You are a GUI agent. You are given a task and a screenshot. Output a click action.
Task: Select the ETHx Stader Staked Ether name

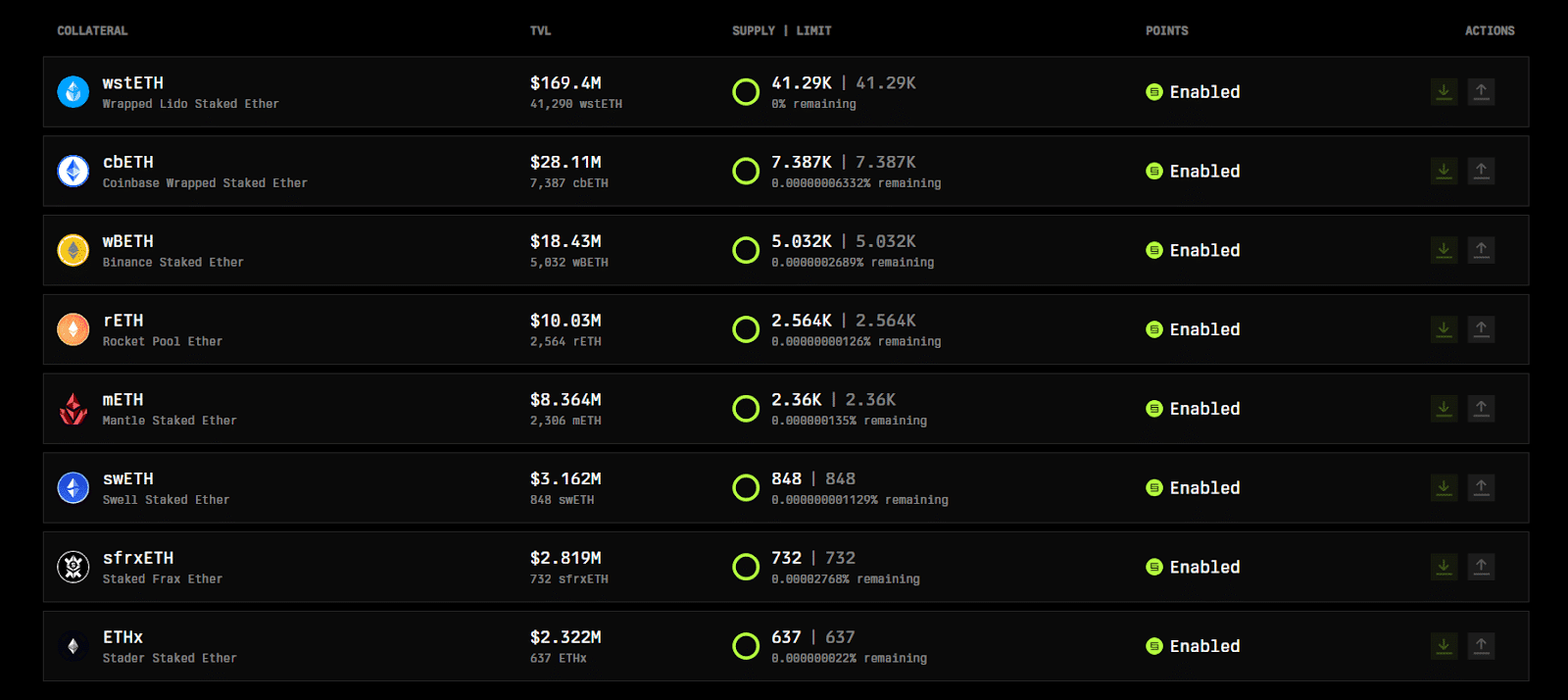122,637
